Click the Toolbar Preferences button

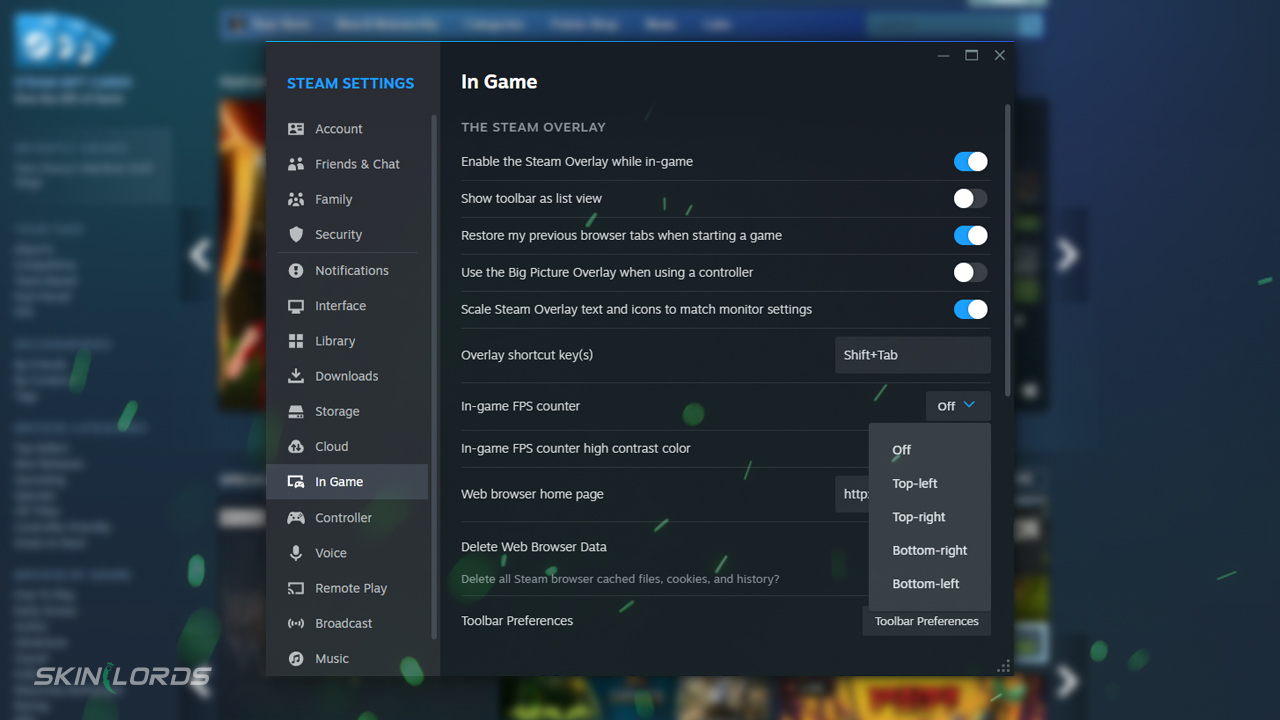[926, 621]
